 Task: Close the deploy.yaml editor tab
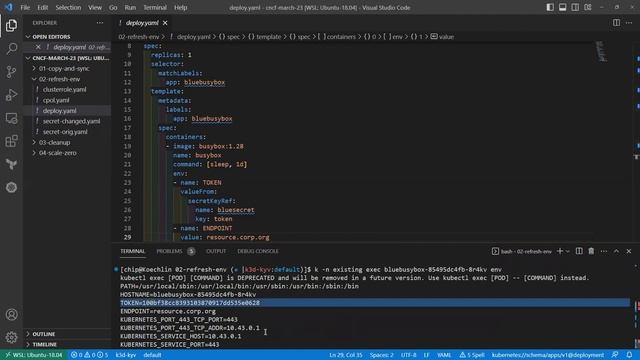coord(165,23)
